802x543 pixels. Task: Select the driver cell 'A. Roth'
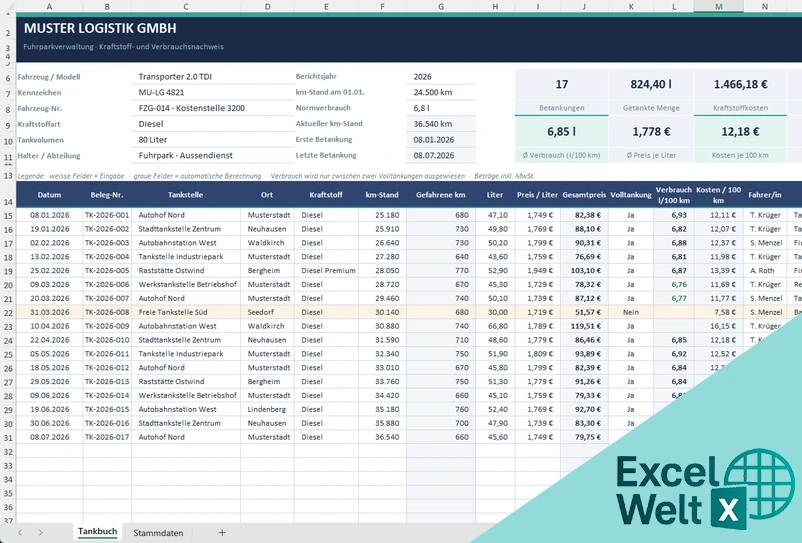pyautogui.click(x=765, y=270)
